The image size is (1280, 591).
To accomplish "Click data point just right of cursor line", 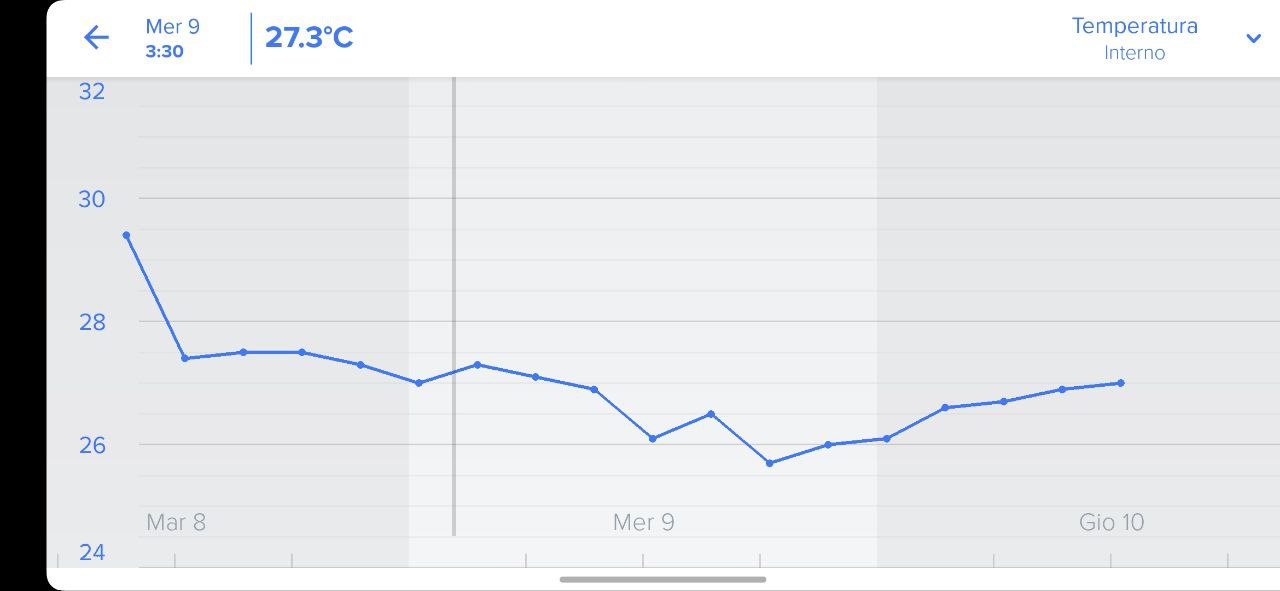I will 477,365.
